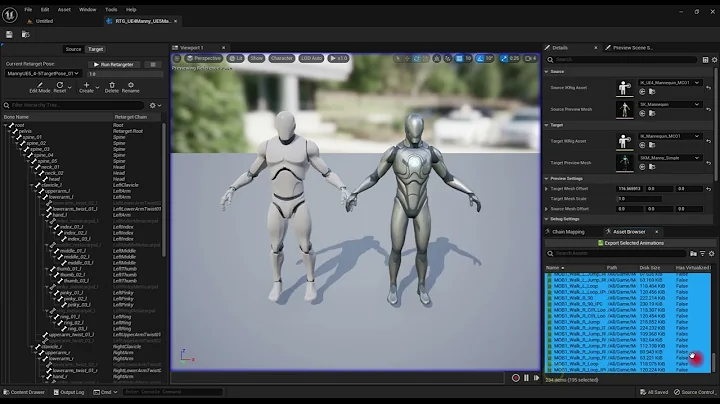Expand the Target Mesh Offset row
Image resolution: width=720 pixels, height=404 pixels.
546,189
